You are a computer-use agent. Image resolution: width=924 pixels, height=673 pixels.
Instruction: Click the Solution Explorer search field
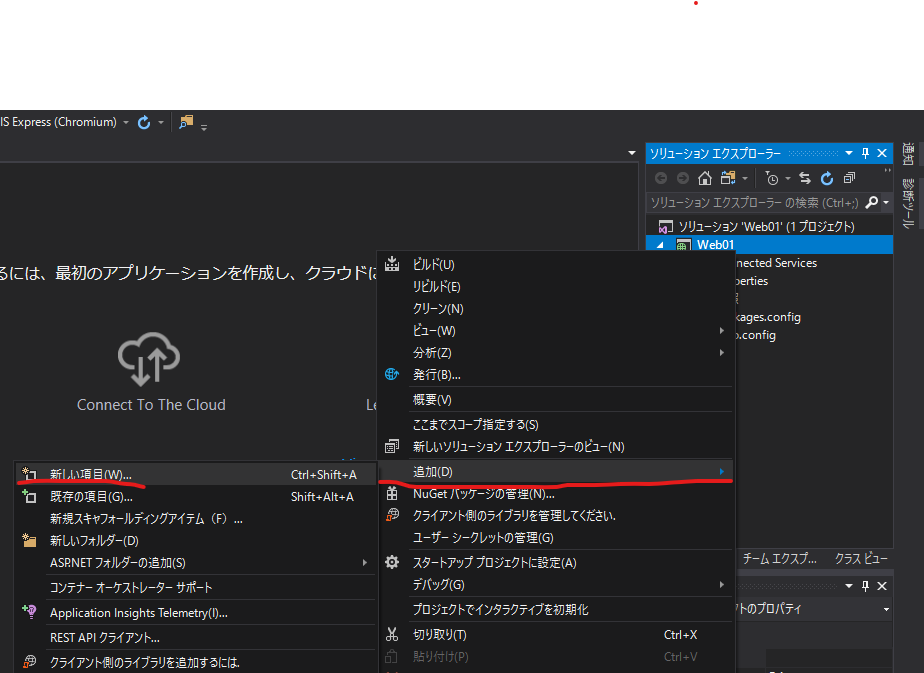point(755,203)
